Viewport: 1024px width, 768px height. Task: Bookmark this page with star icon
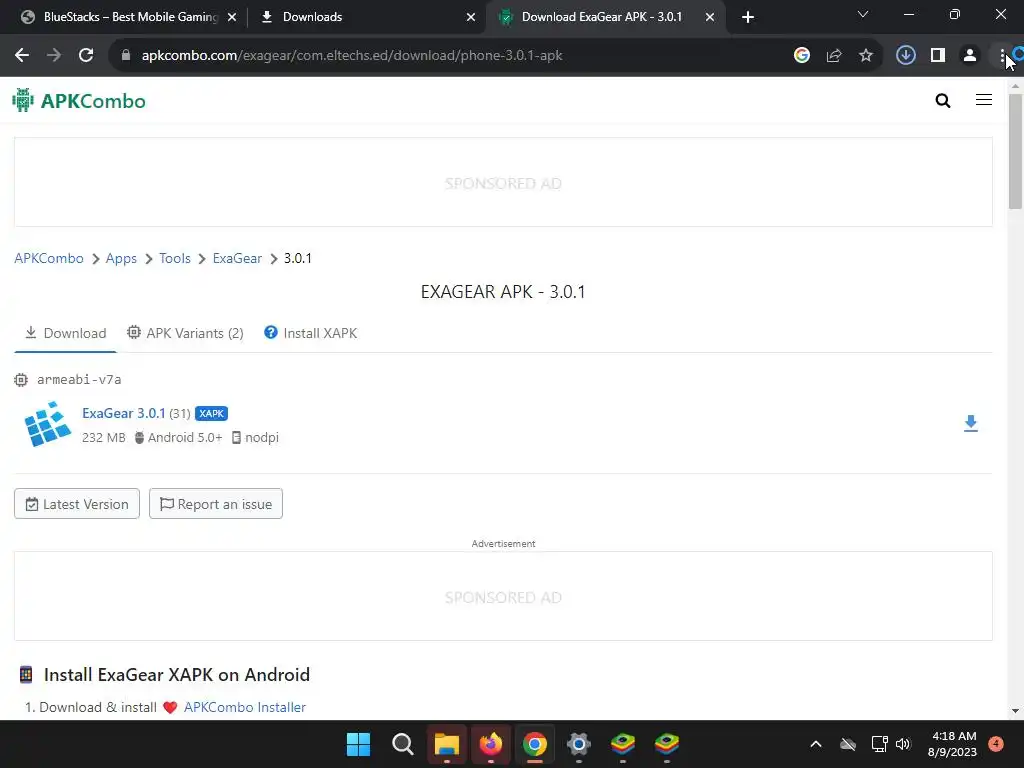(865, 56)
